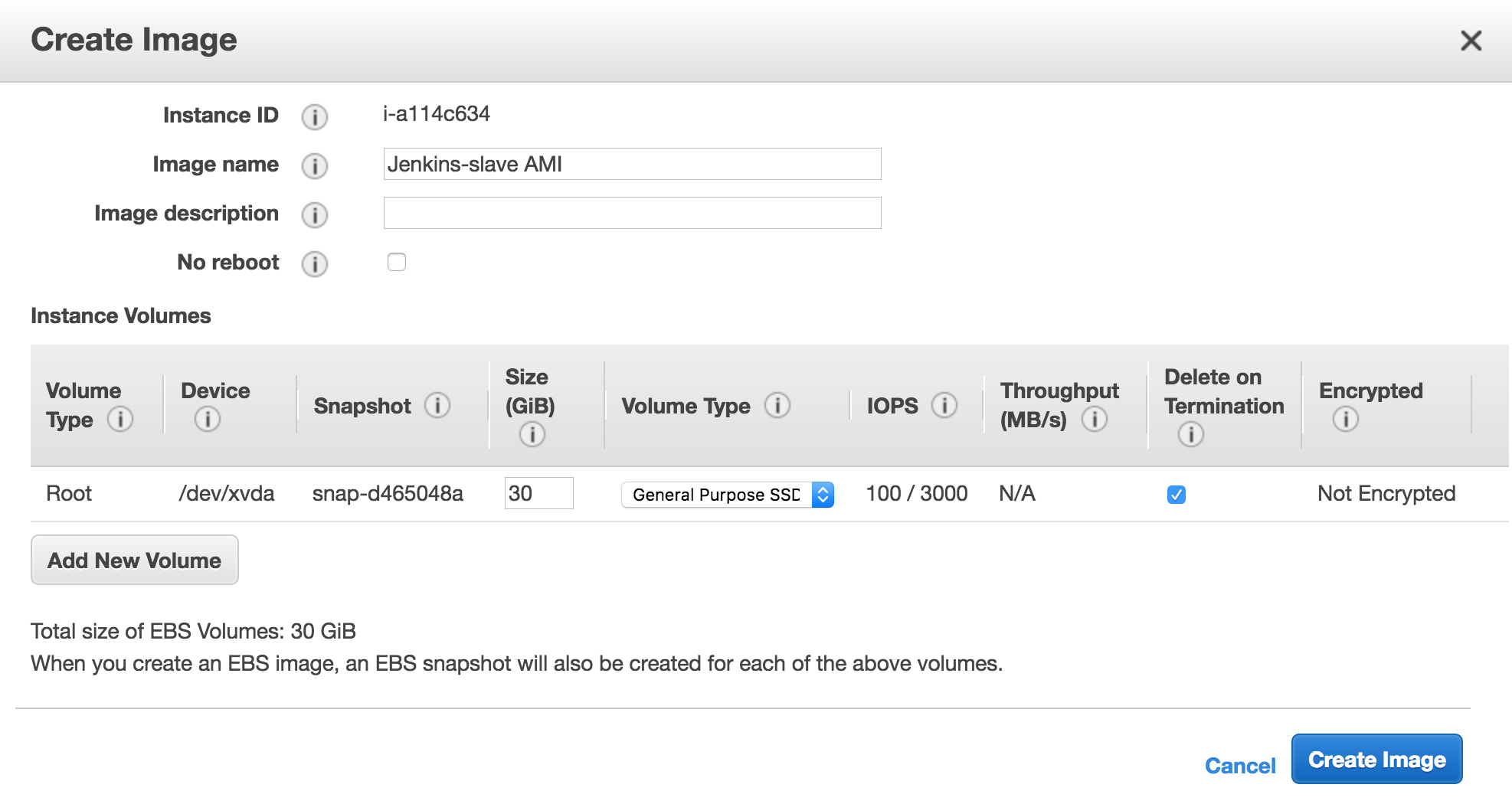Screen dimensions: 1512x804
Task: Close the Create Image dialog
Action: point(1471,40)
